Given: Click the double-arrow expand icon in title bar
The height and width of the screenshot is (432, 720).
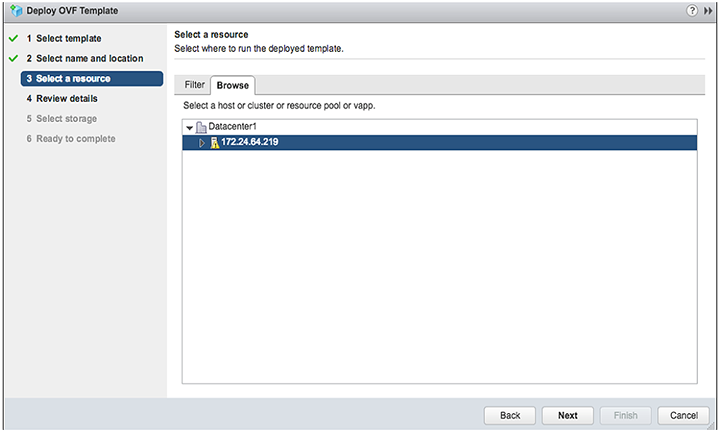Looking at the screenshot, I should click(x=708, y=11).
